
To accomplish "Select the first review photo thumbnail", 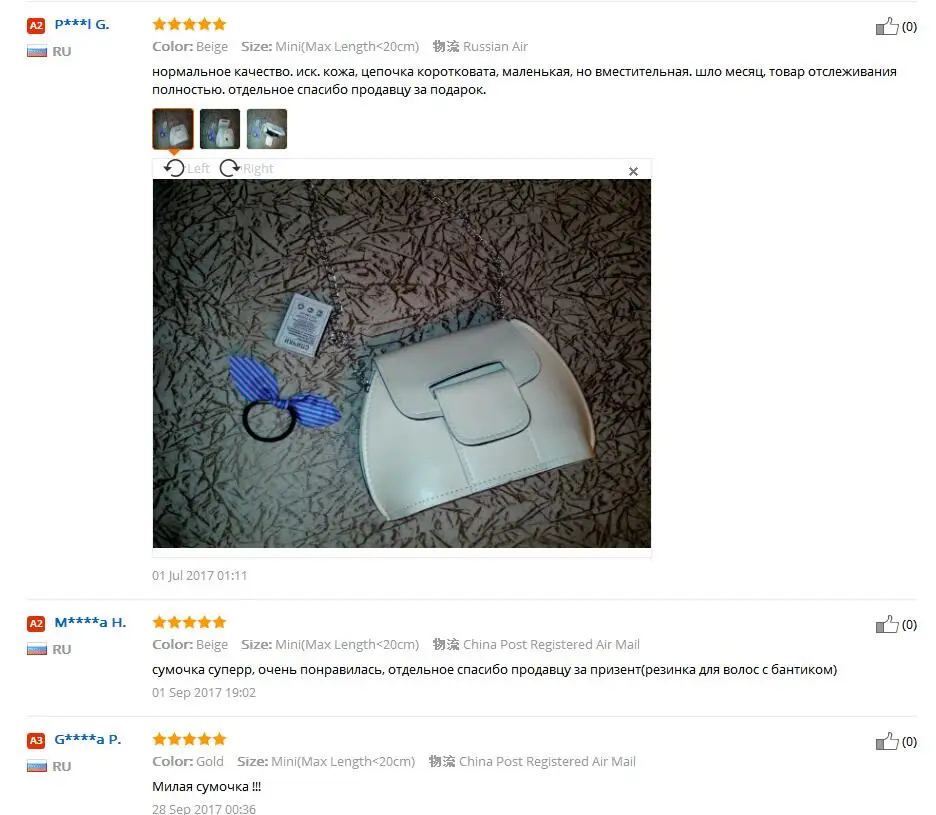I will coord(173,128).
